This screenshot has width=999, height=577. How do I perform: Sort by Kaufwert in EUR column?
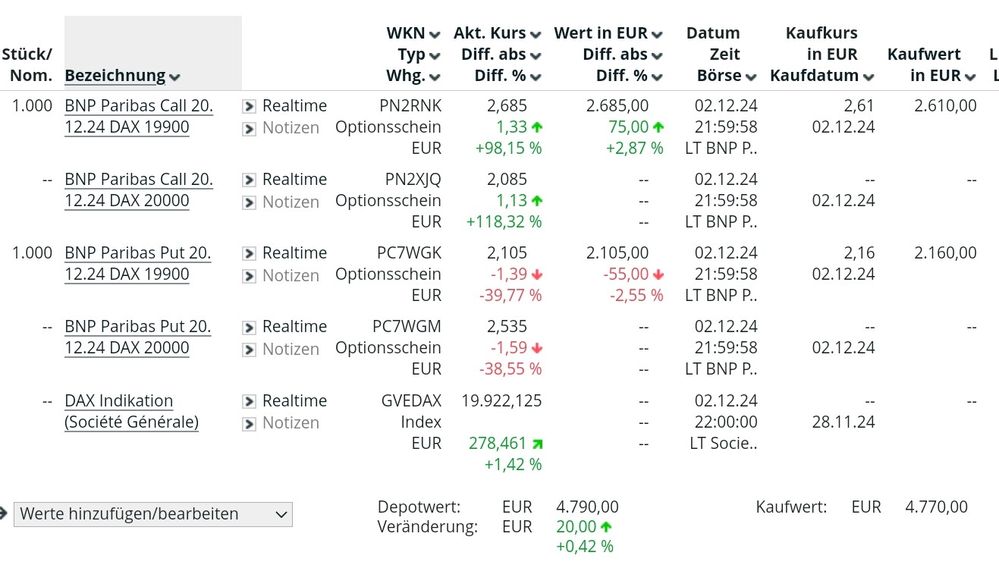[x=969, y=77]
